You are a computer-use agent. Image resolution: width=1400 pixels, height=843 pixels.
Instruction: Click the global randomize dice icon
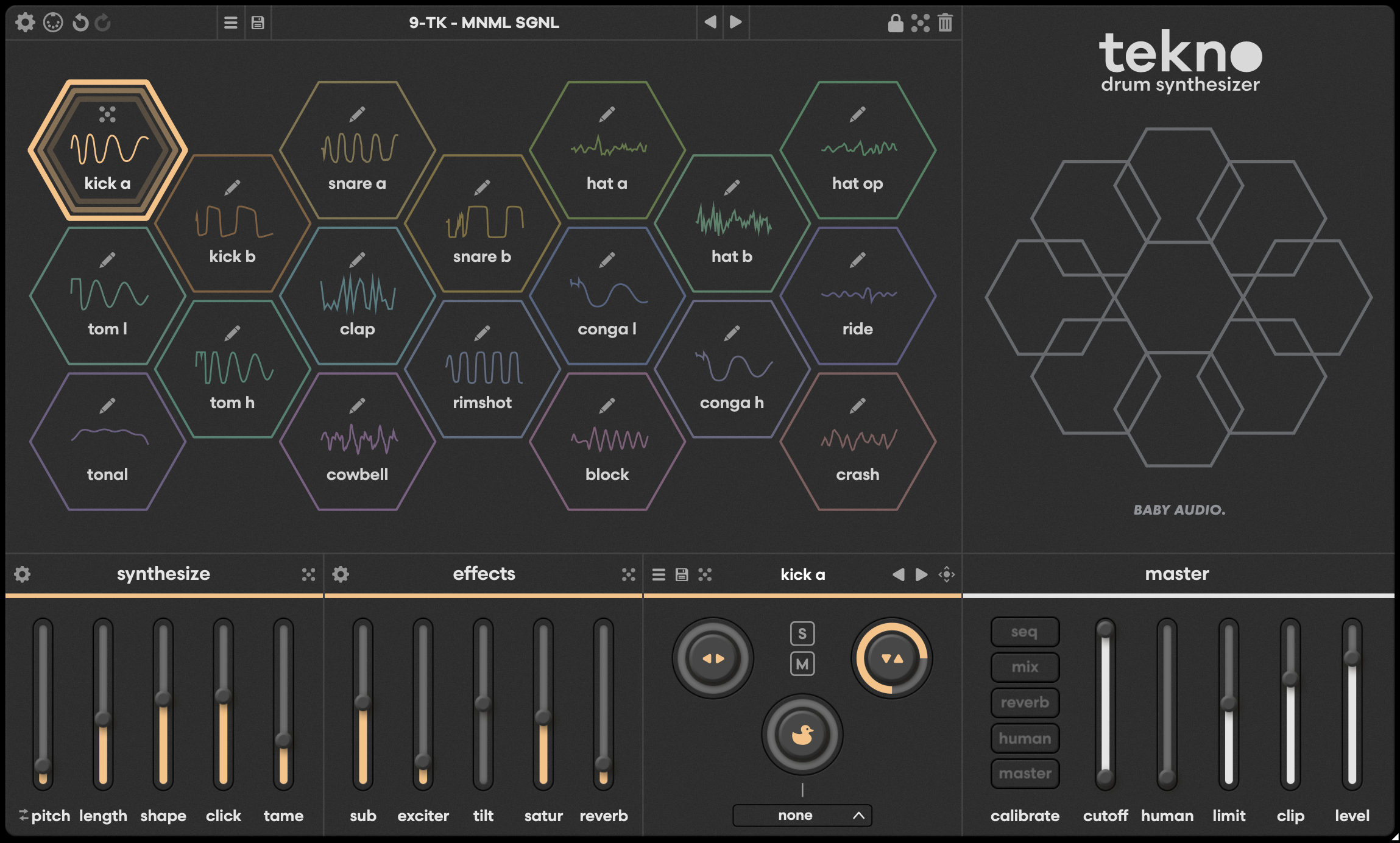(920, 23)
